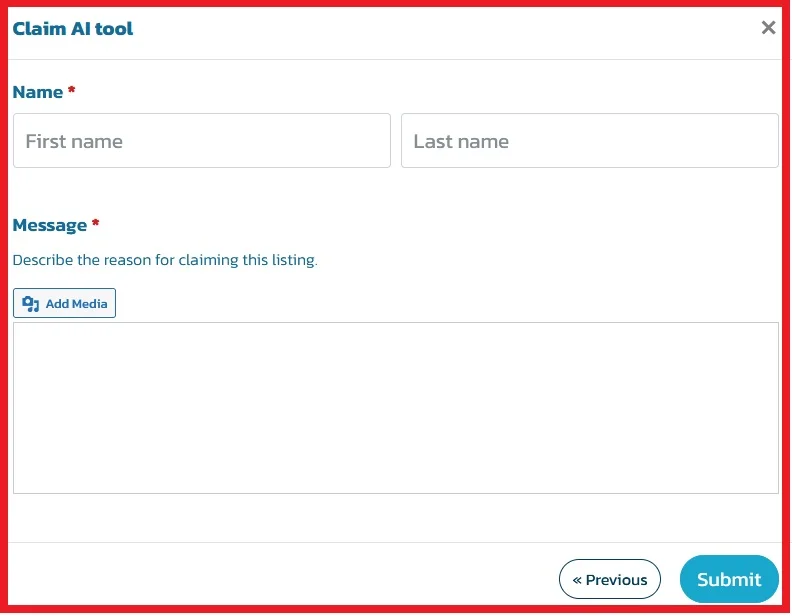Submit the claim form
Screen dimensions: 792x616
729,580
